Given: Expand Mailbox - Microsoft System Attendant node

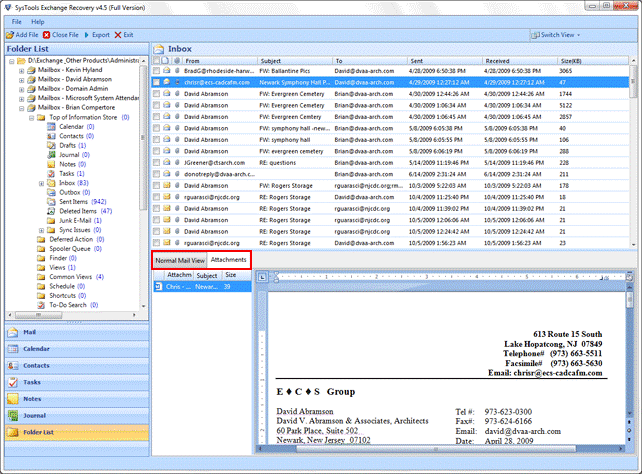Looking at the screenshot, I should (21, 99).
